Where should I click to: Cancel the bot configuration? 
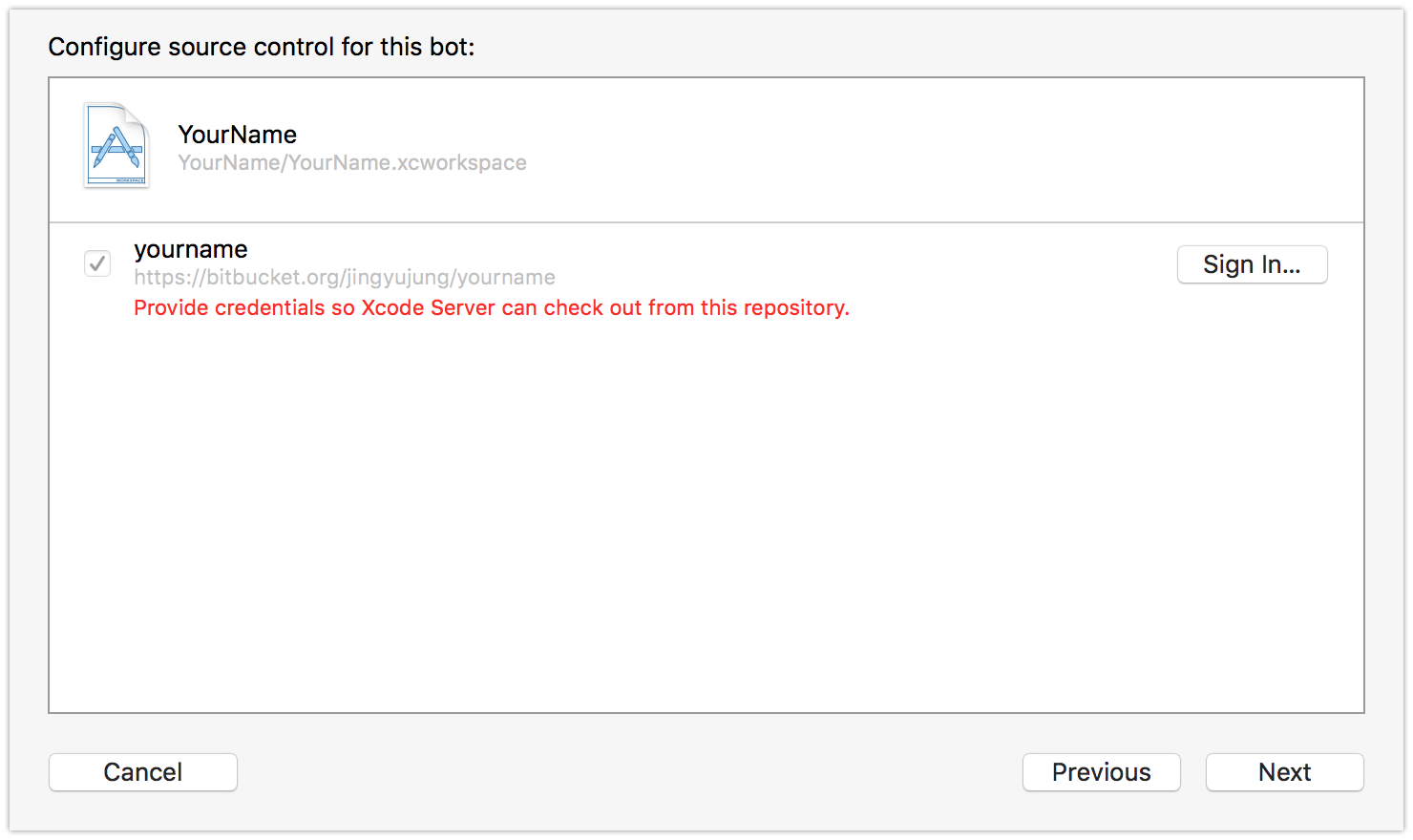coord(143,772)
